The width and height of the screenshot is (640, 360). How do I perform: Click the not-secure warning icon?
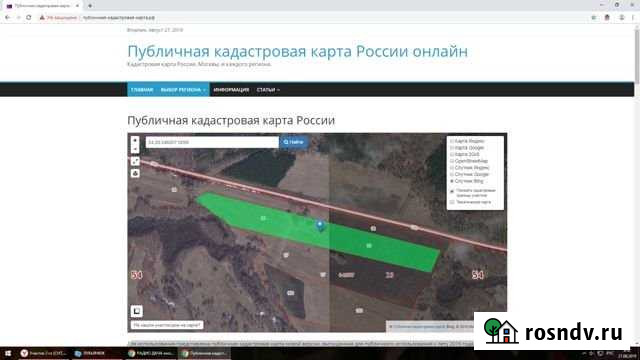point(42,18)
